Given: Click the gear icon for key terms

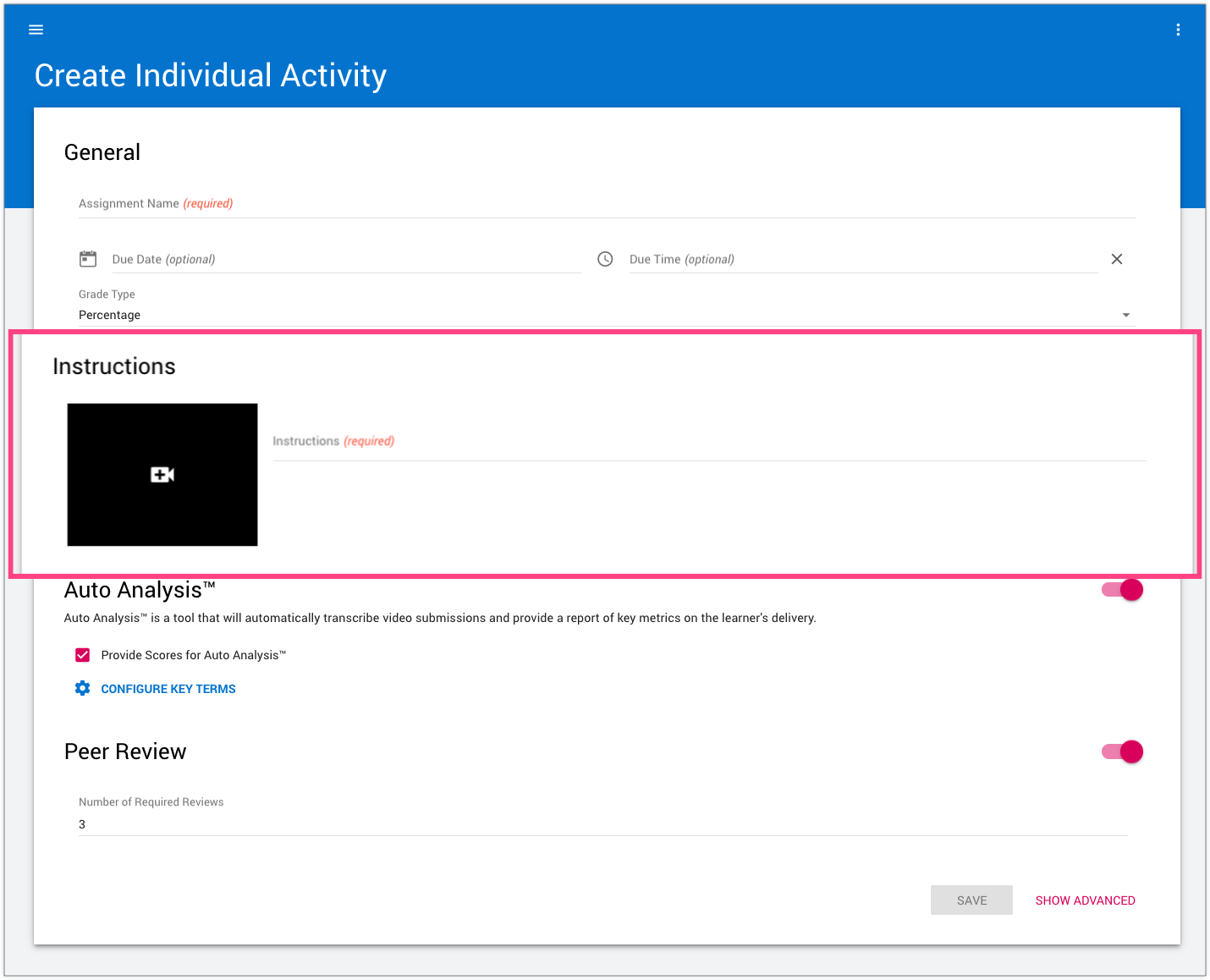Looking at the screenshot, I should [82, 688].
